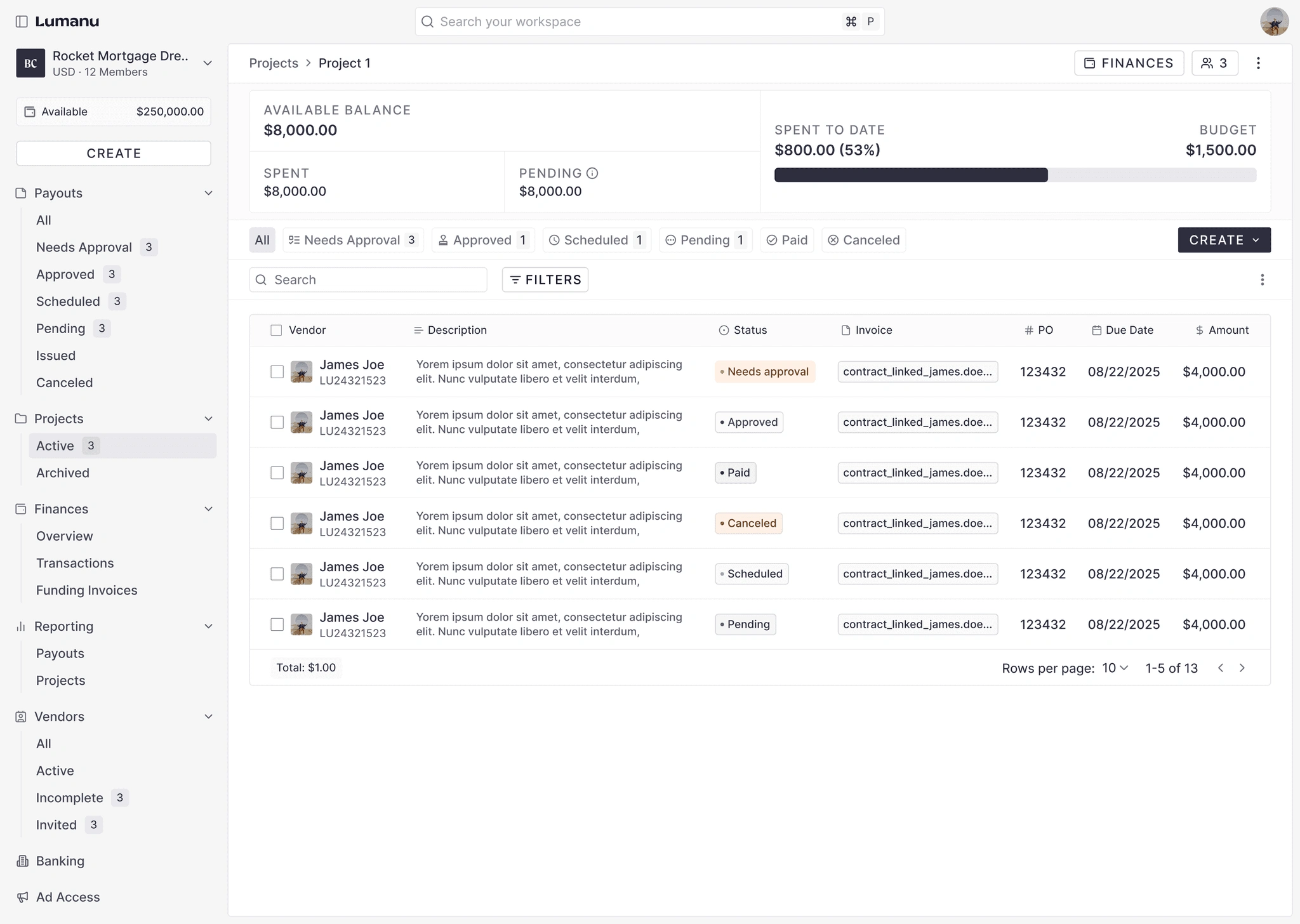Go to next page arrow
Viewport: 1300px width, 924px height.
pos(1242,668)
